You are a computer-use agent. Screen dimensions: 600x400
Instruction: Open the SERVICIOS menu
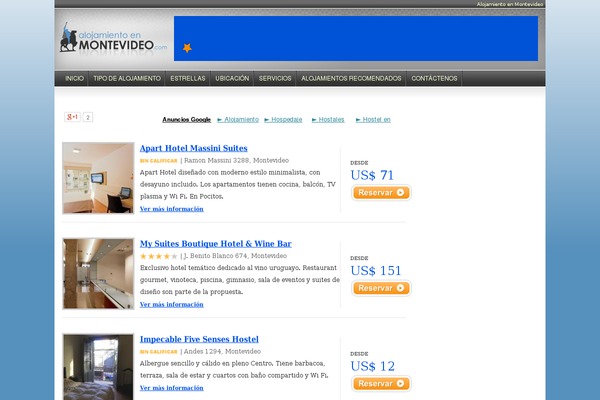pyautogui.click(x=275, y=78)
